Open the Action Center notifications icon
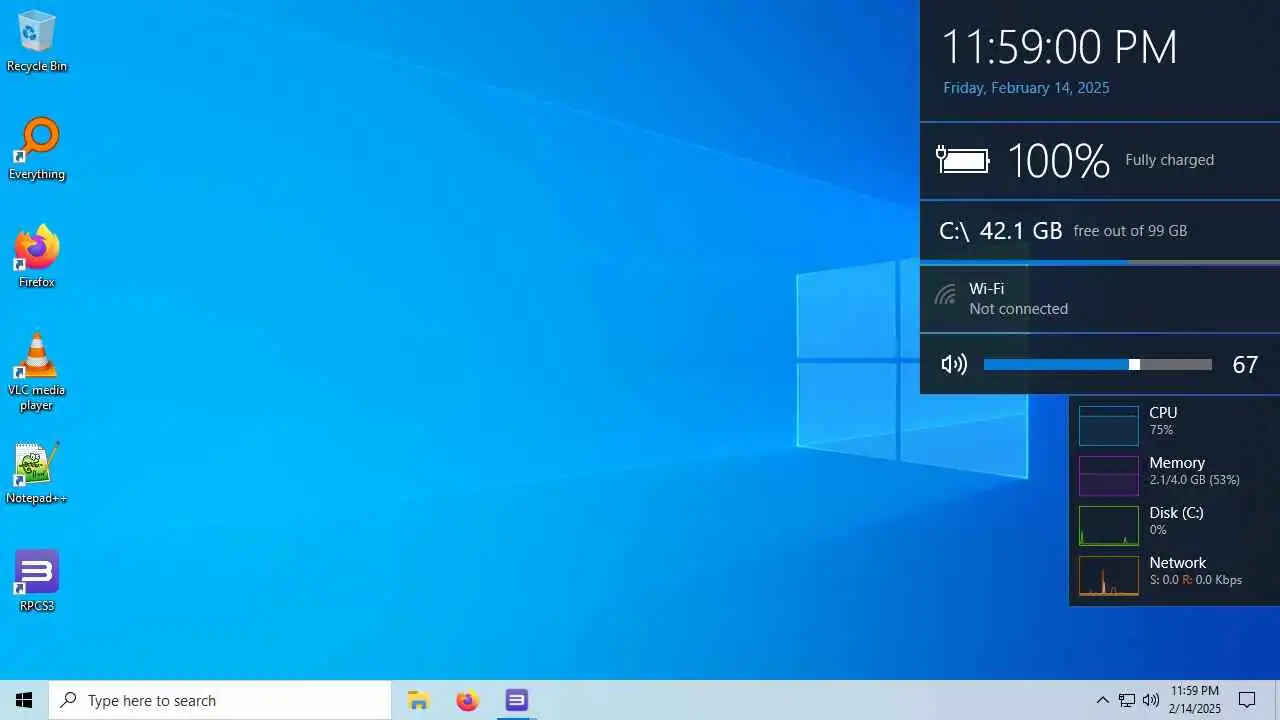Viewport: 1280px width, 720px height. tap(1247, 700)
